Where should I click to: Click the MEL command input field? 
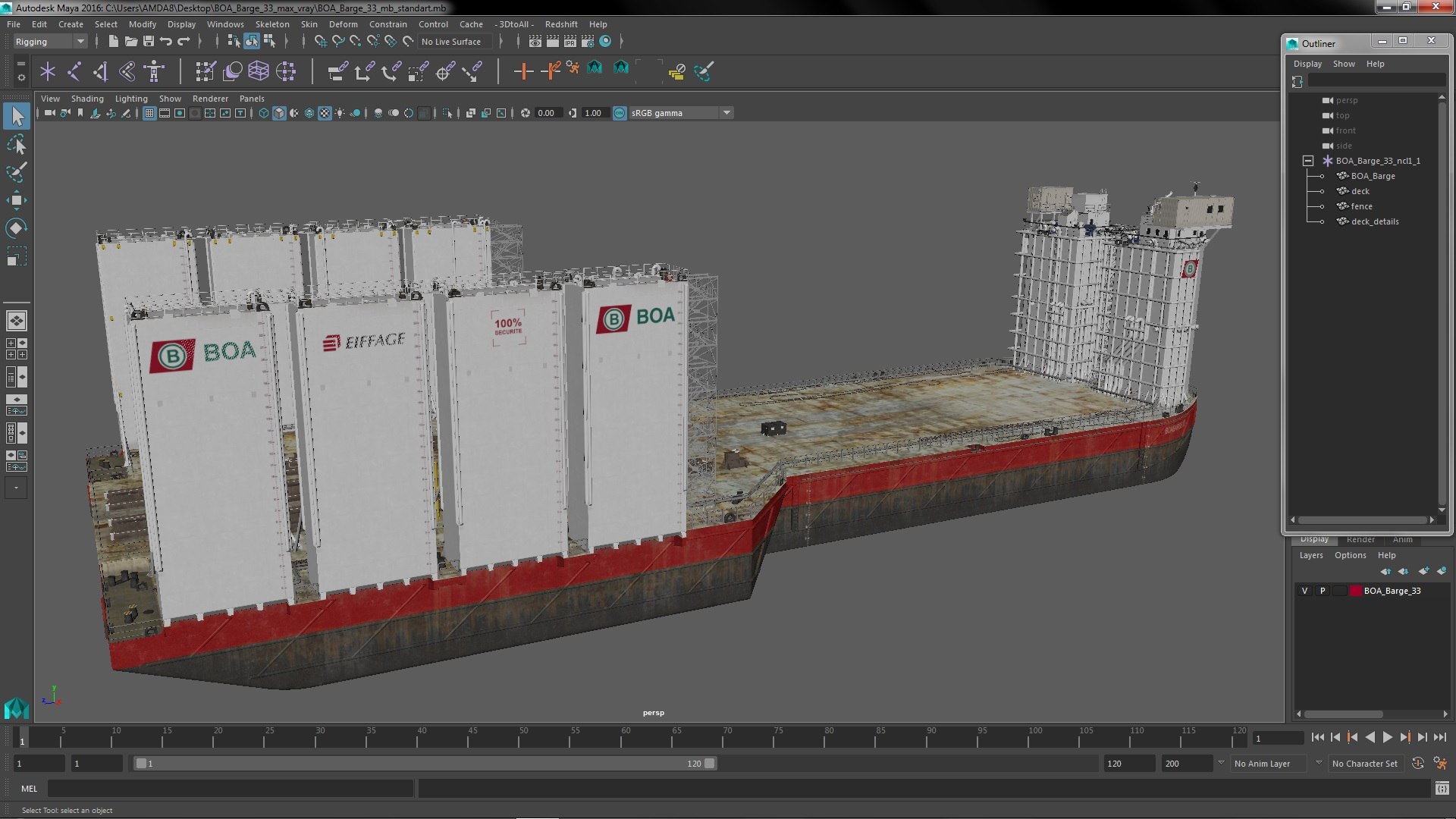231,789
